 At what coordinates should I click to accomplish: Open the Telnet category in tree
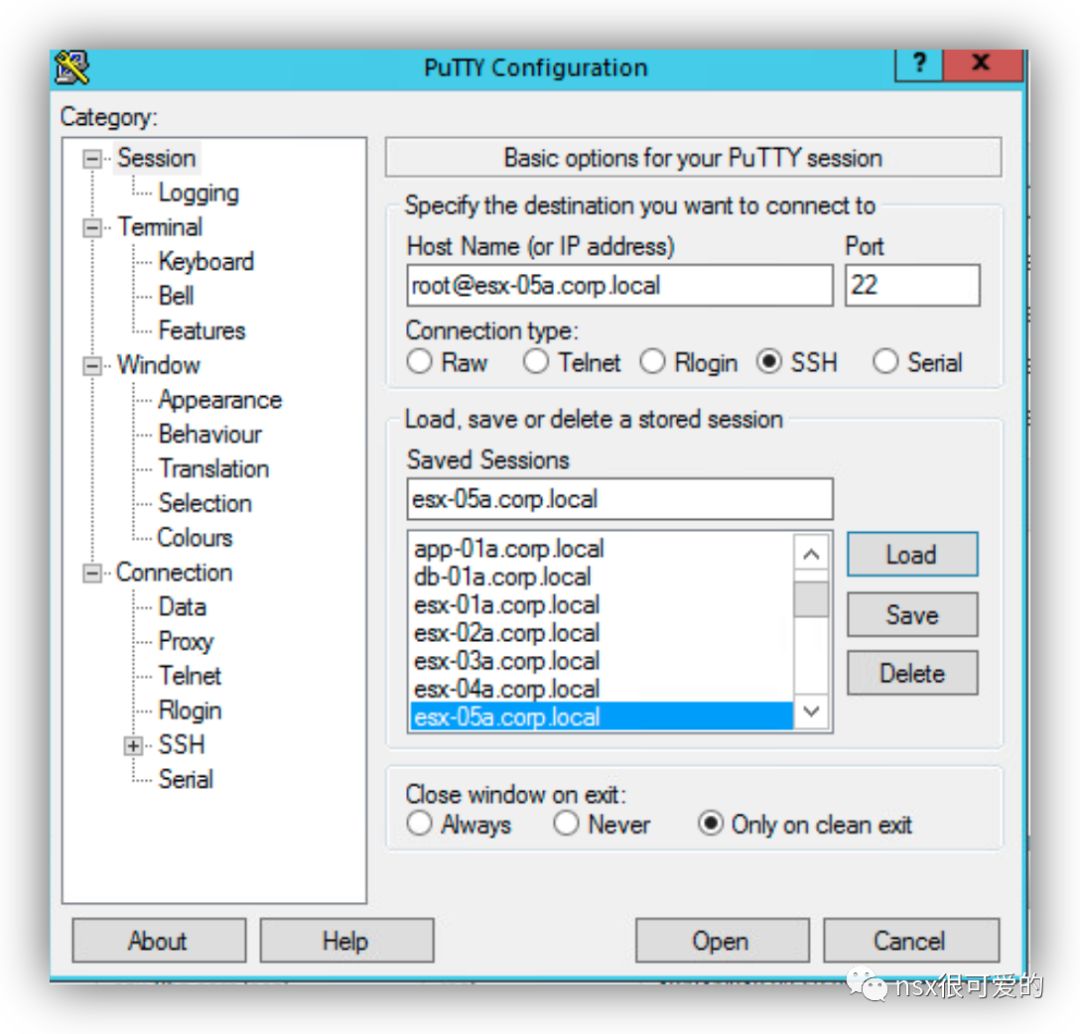pos(189,676)
